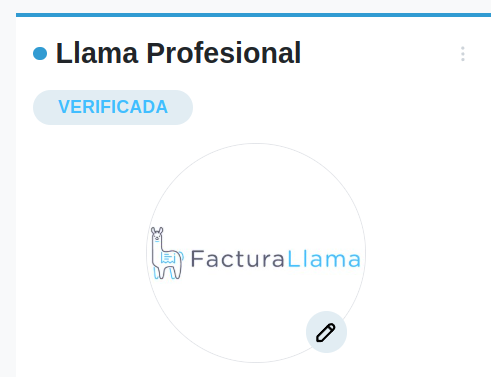Select the Llama Profesional heading text
This screenshot has height=377, width=491.
179,53
